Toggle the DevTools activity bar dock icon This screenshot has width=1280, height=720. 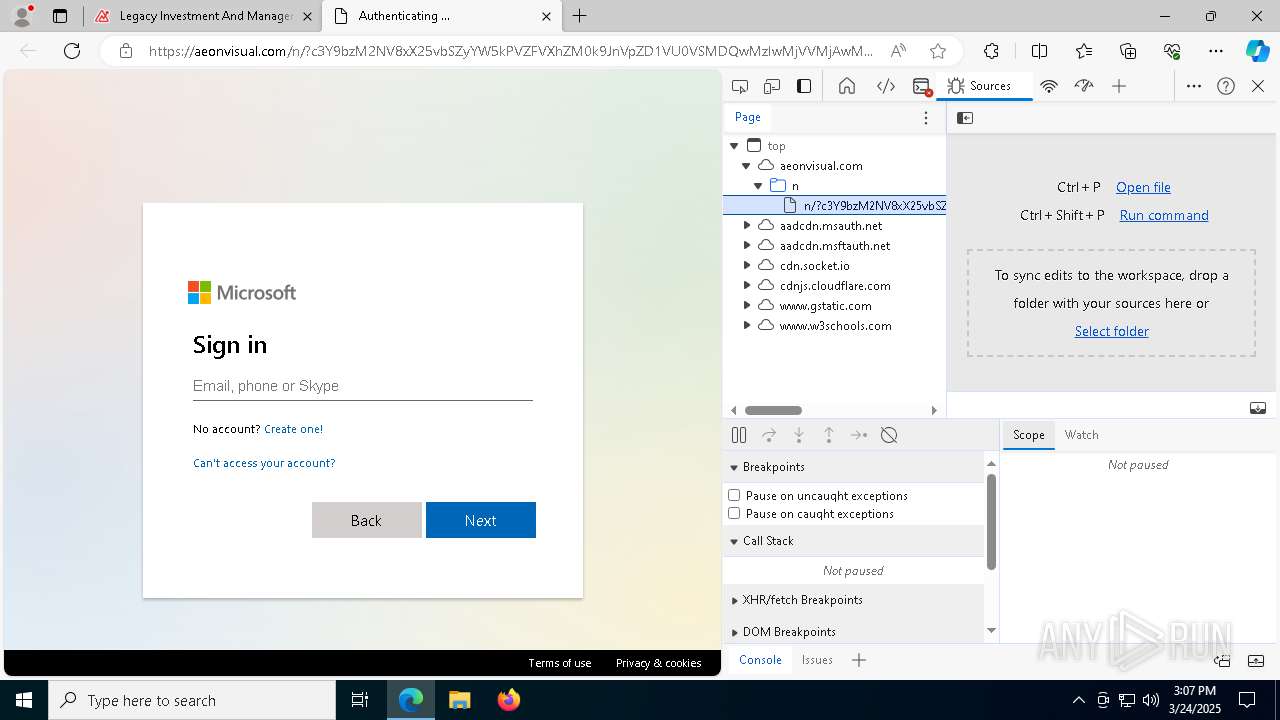pos(804,86)
